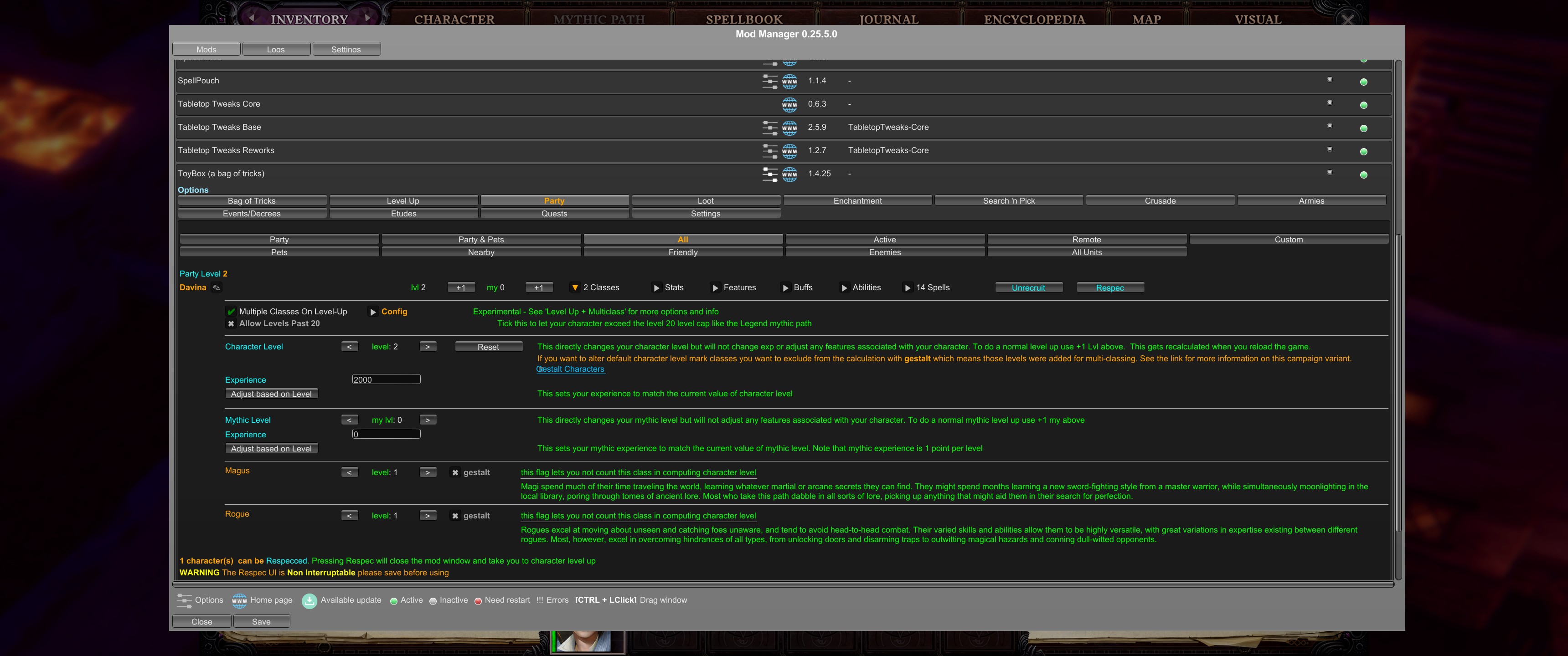Toggle gestalt flag for Magus class
Screen dimensions: 1568x656
click(455, 473)
